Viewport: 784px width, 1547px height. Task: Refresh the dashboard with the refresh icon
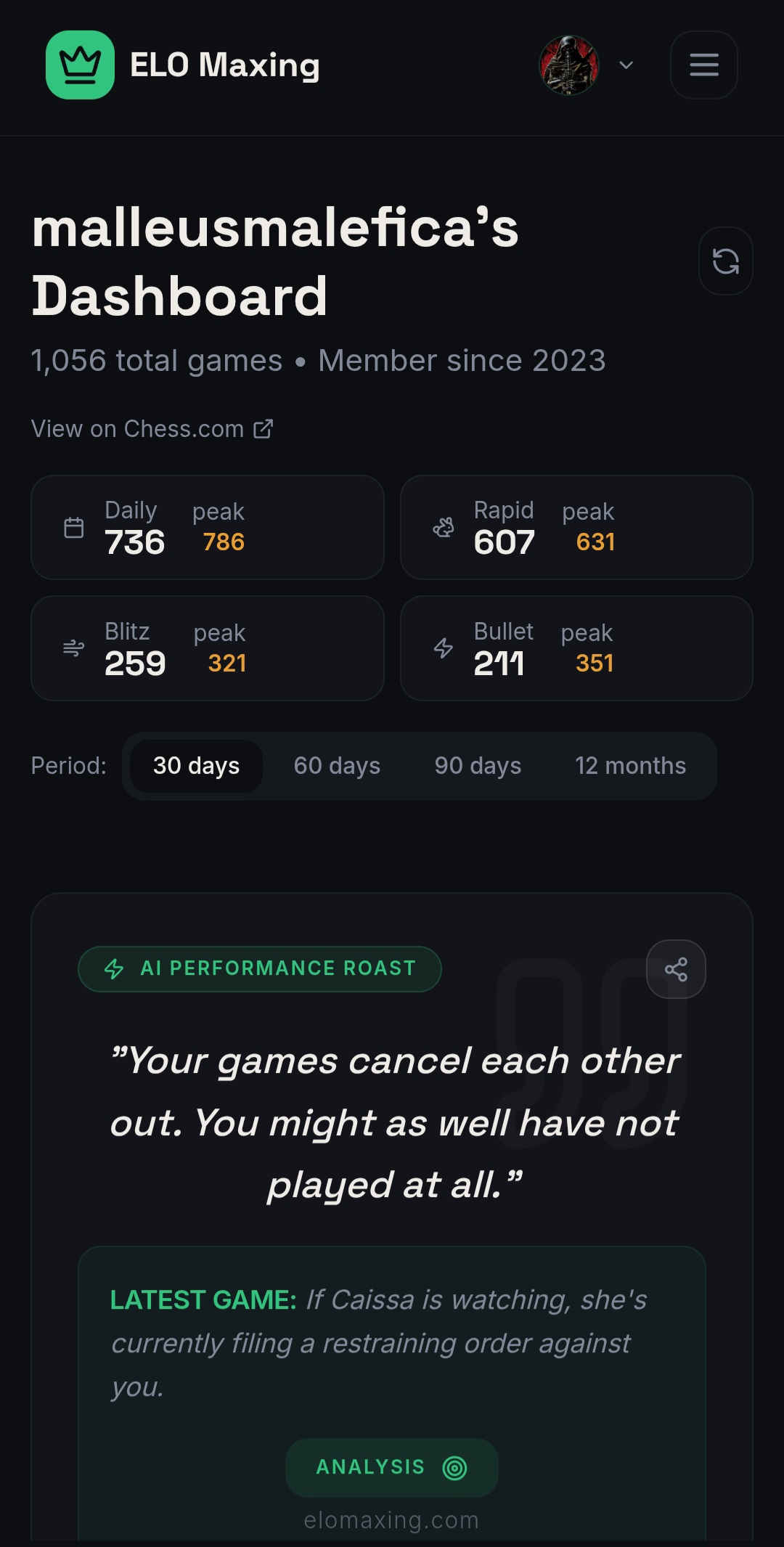pyautogui.click(x=725, y=261)
